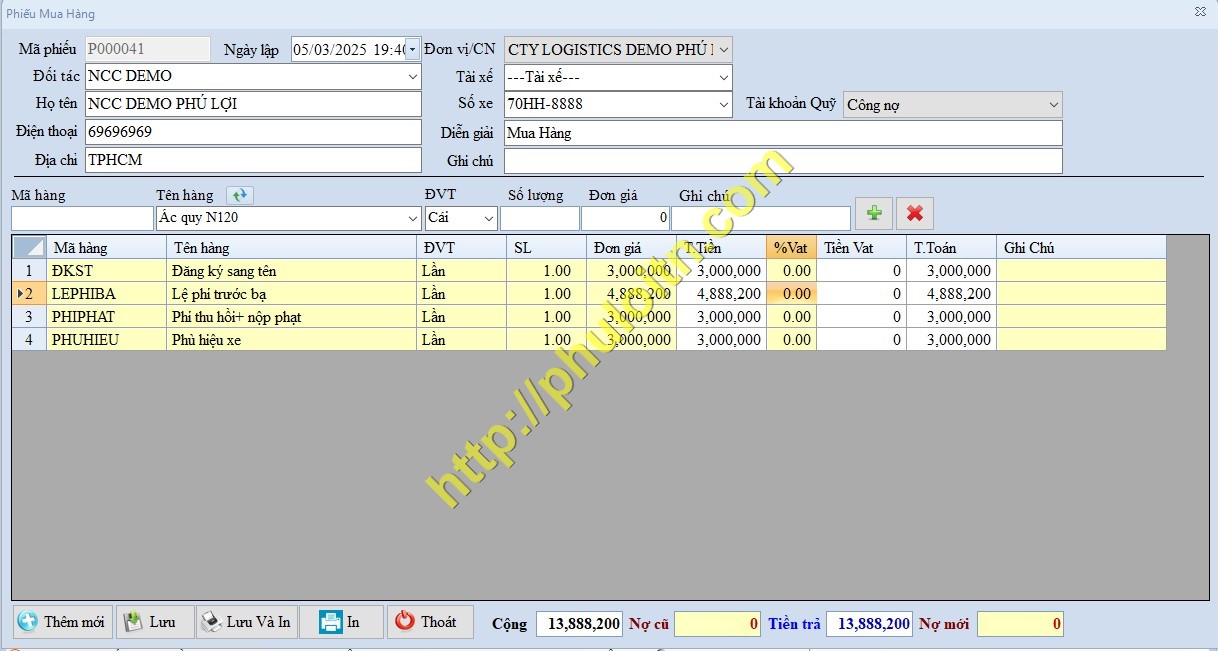Click the In print button
This screenshot has height=651, width=1218.
pos(341,622)
